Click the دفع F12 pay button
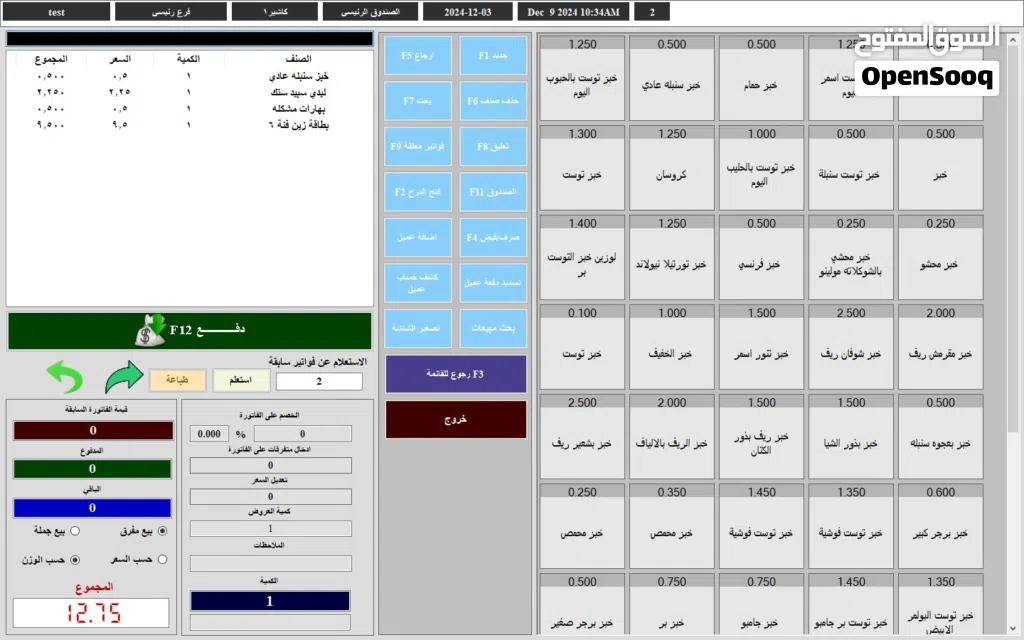 (x=189, y=330)
